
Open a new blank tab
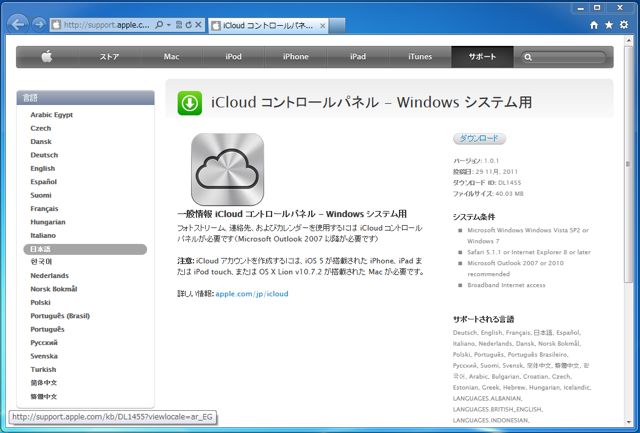(337, 25)
